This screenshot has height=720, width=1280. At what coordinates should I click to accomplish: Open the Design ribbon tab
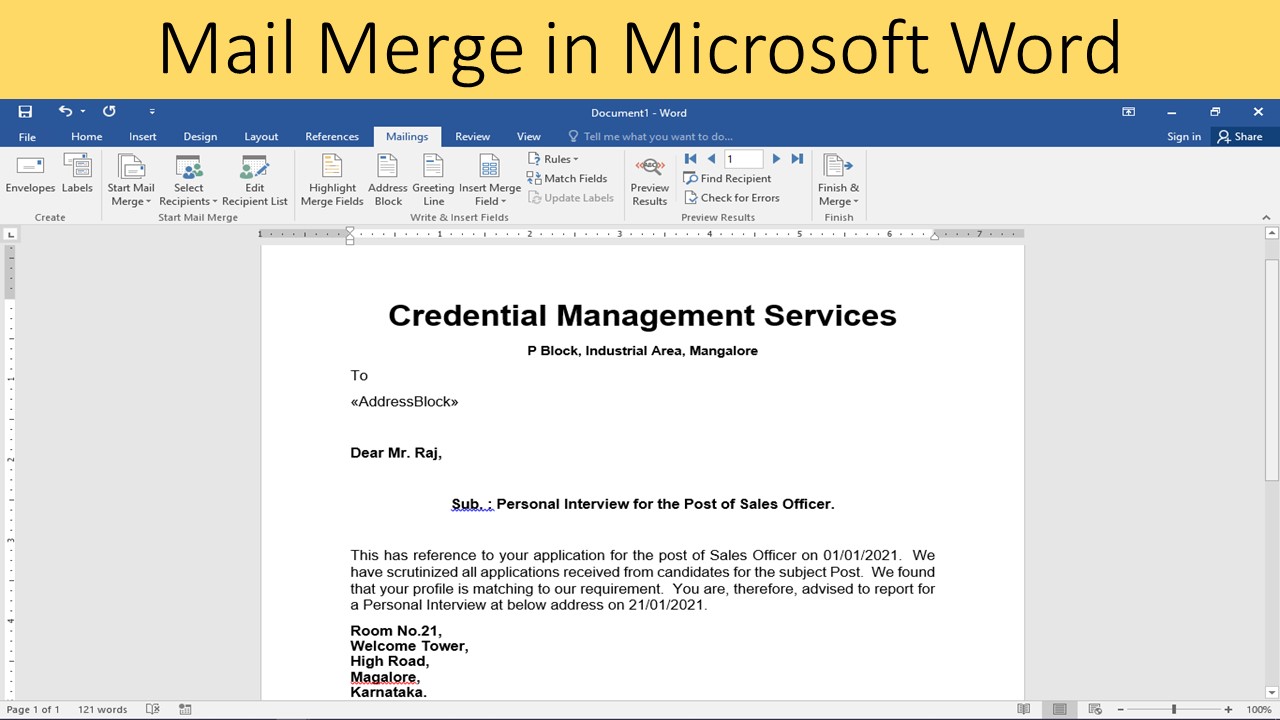coord(200,136)
